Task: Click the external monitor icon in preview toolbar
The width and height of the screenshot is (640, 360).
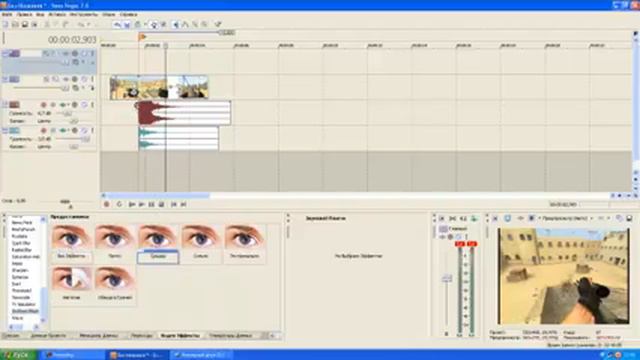Action: click(507, 219)
